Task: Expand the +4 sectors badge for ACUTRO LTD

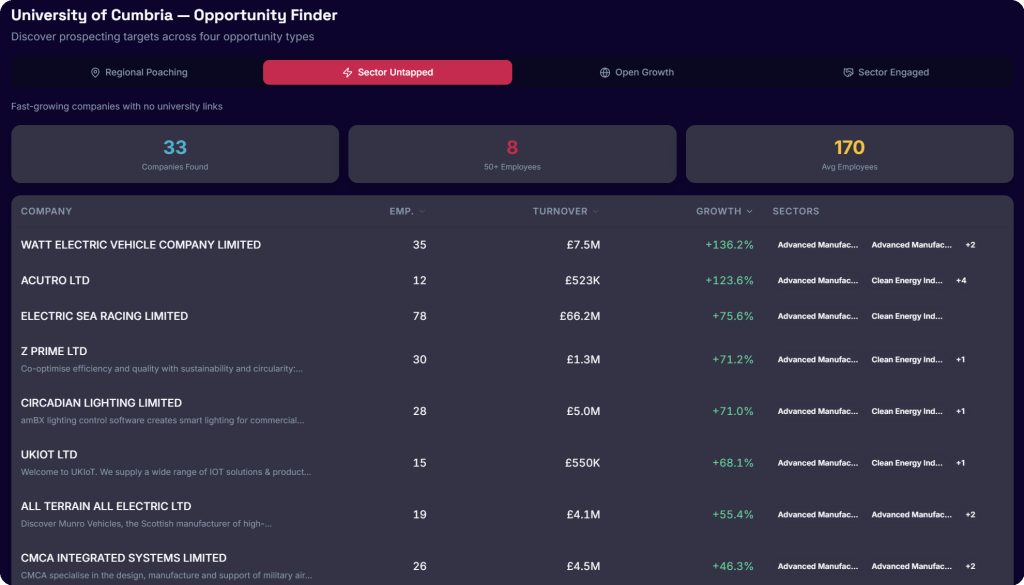Action: click(961, 281)
